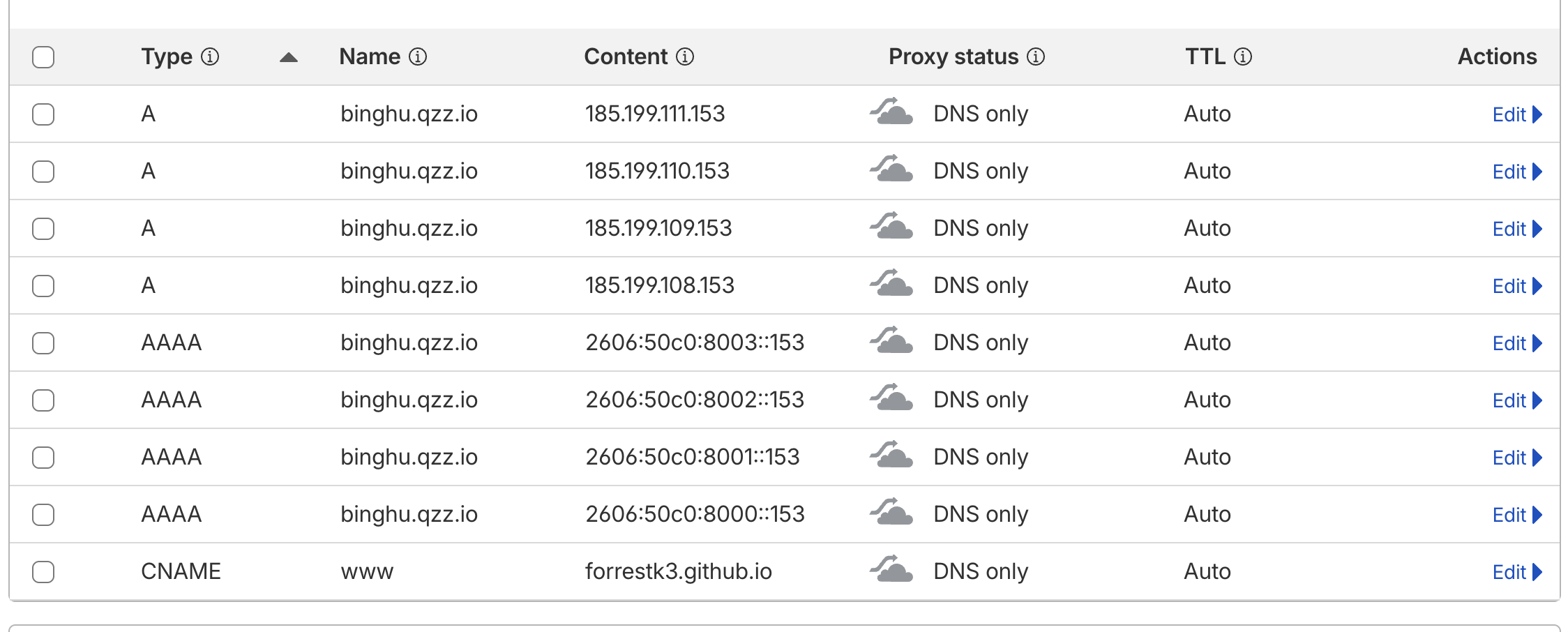Click the info icon beside Name header
Screen dimensions: 1568x632
418,57
